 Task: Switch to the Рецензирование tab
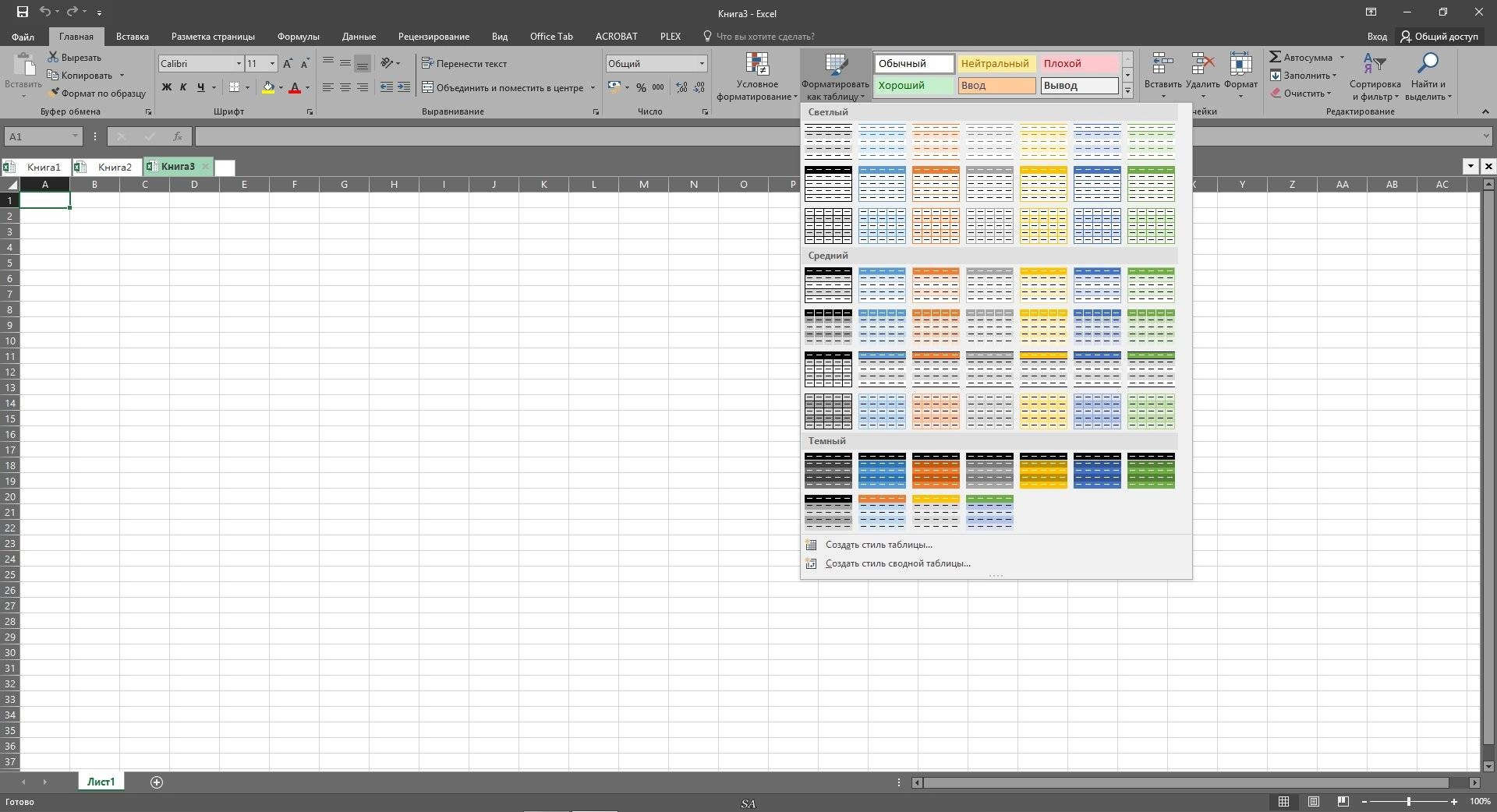[x=434, y=37]
